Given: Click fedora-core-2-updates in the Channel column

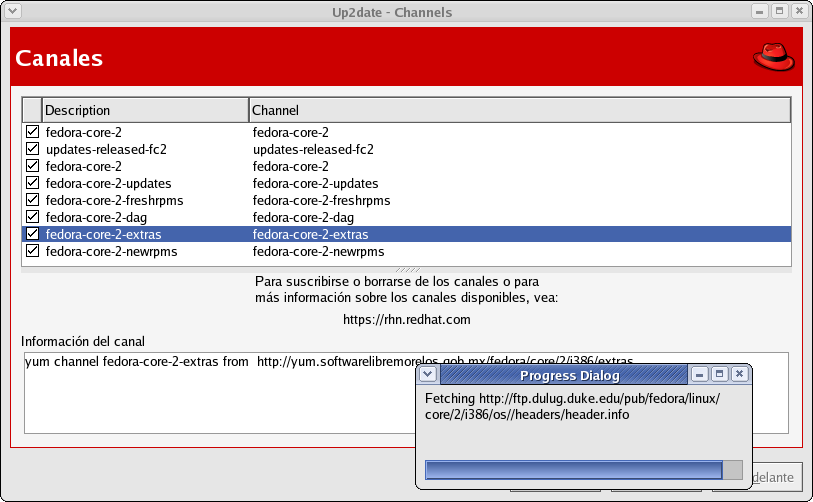Looking at the screenshot, I should 315,184.
